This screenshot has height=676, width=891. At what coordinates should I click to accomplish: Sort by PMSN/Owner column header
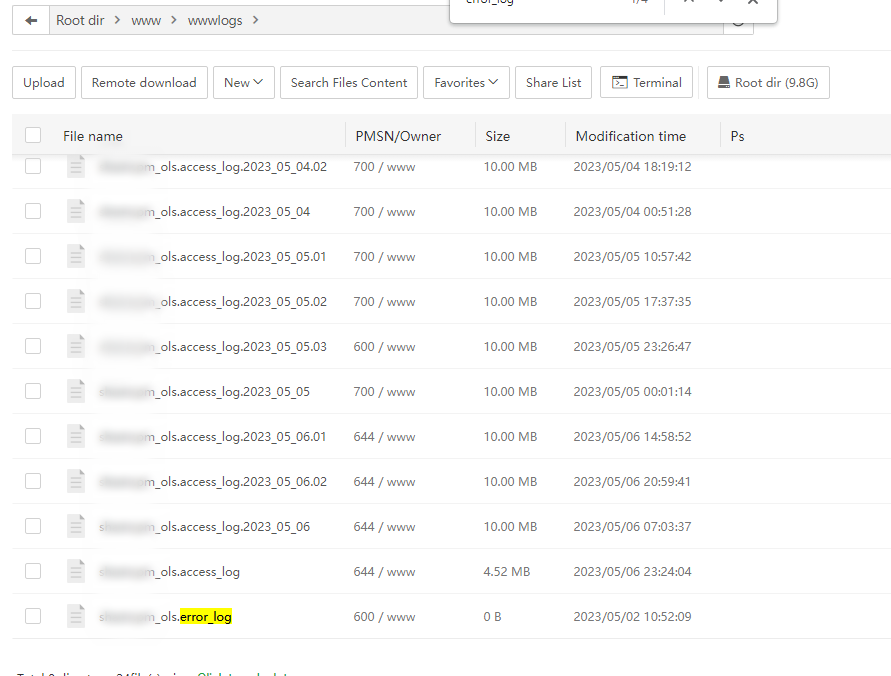[398, 136]
